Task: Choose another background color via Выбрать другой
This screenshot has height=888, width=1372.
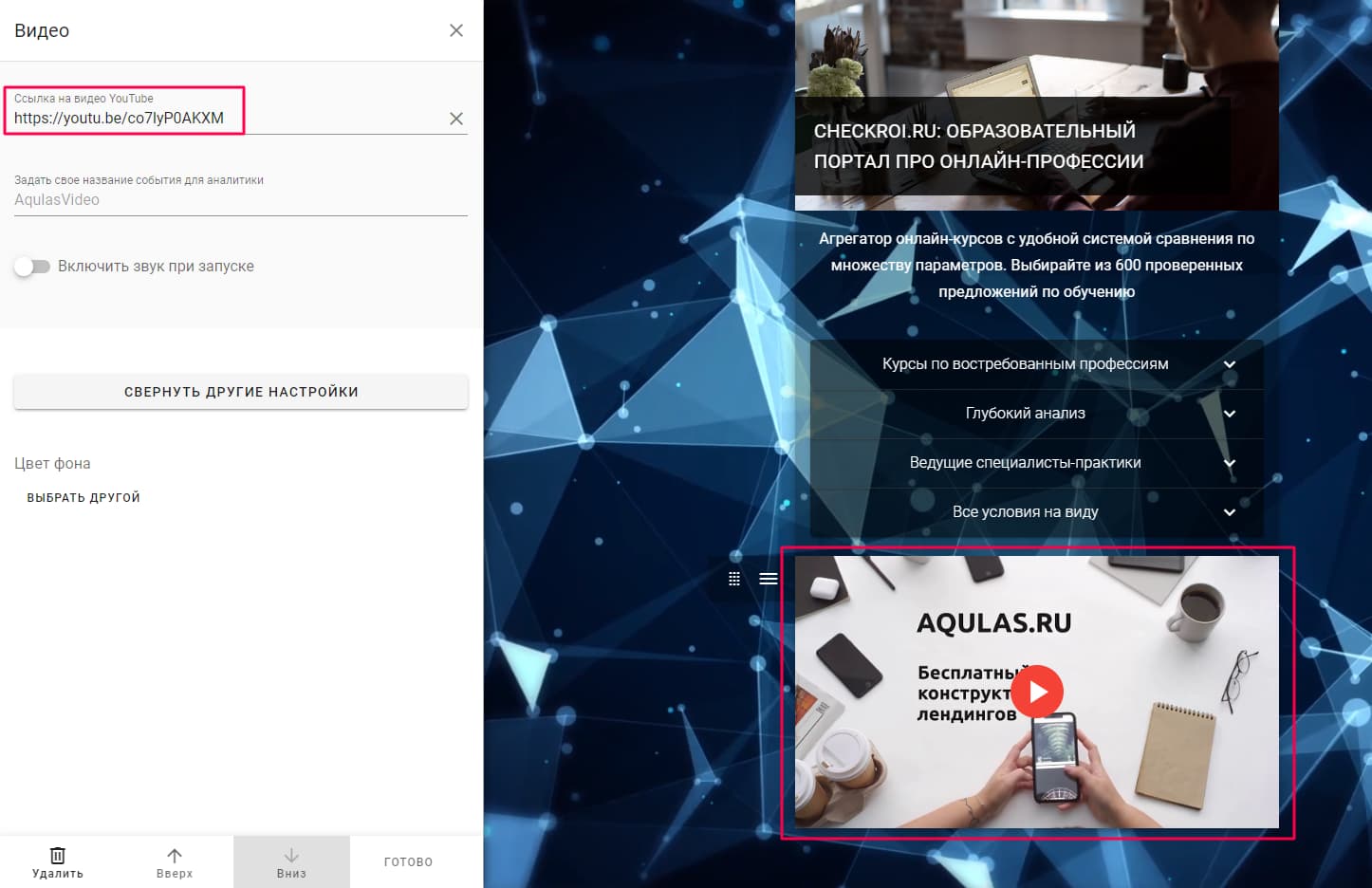Action: (x=83, y=497)
